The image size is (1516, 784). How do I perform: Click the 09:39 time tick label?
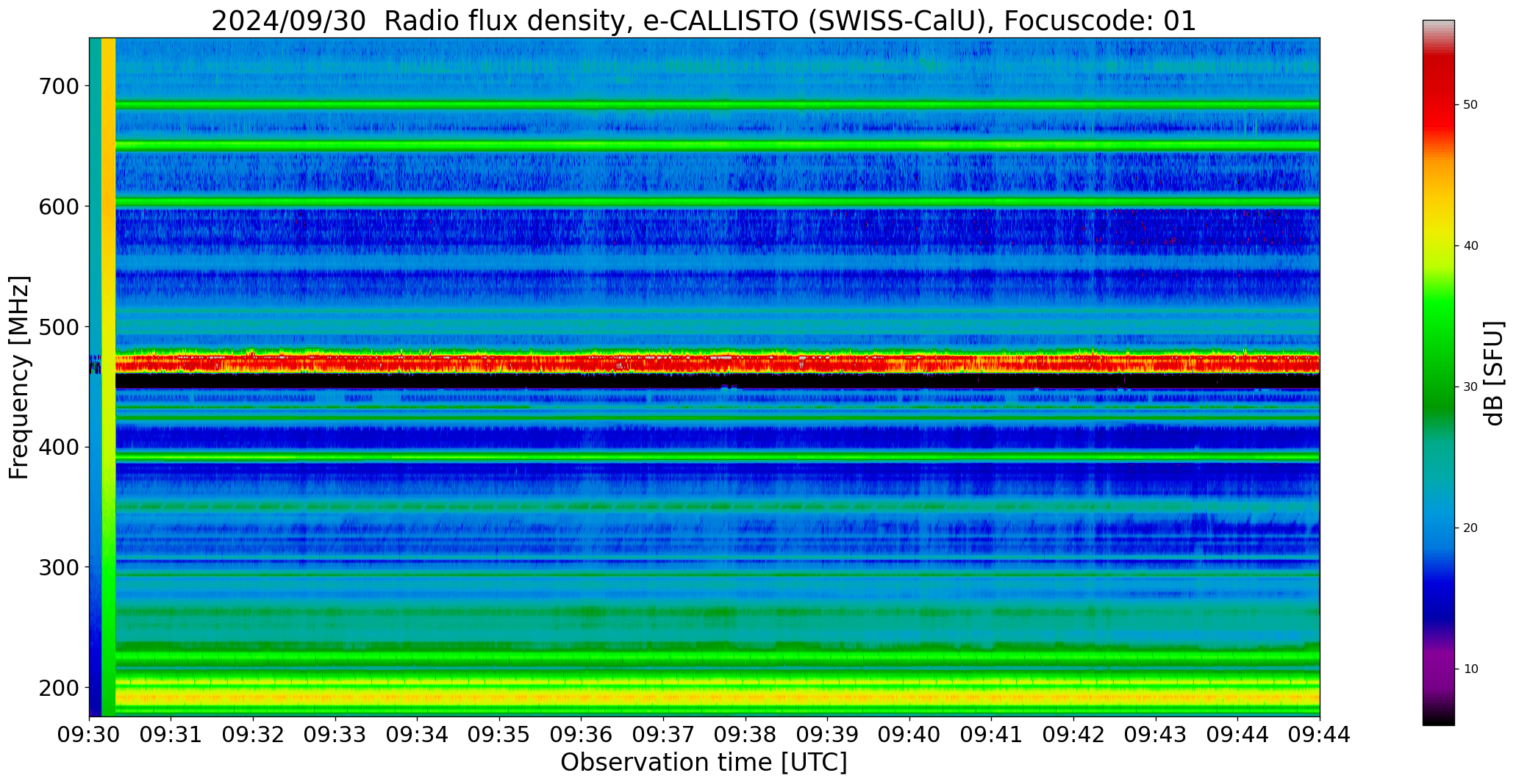(x=828, y=735)
